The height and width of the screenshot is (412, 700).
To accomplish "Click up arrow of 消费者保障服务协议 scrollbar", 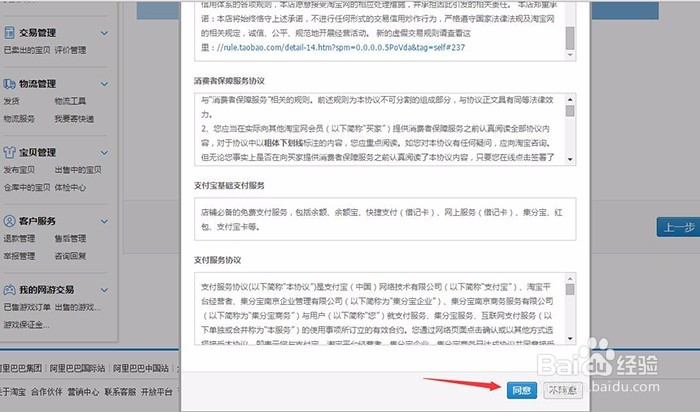I will [x=570, y=99].
